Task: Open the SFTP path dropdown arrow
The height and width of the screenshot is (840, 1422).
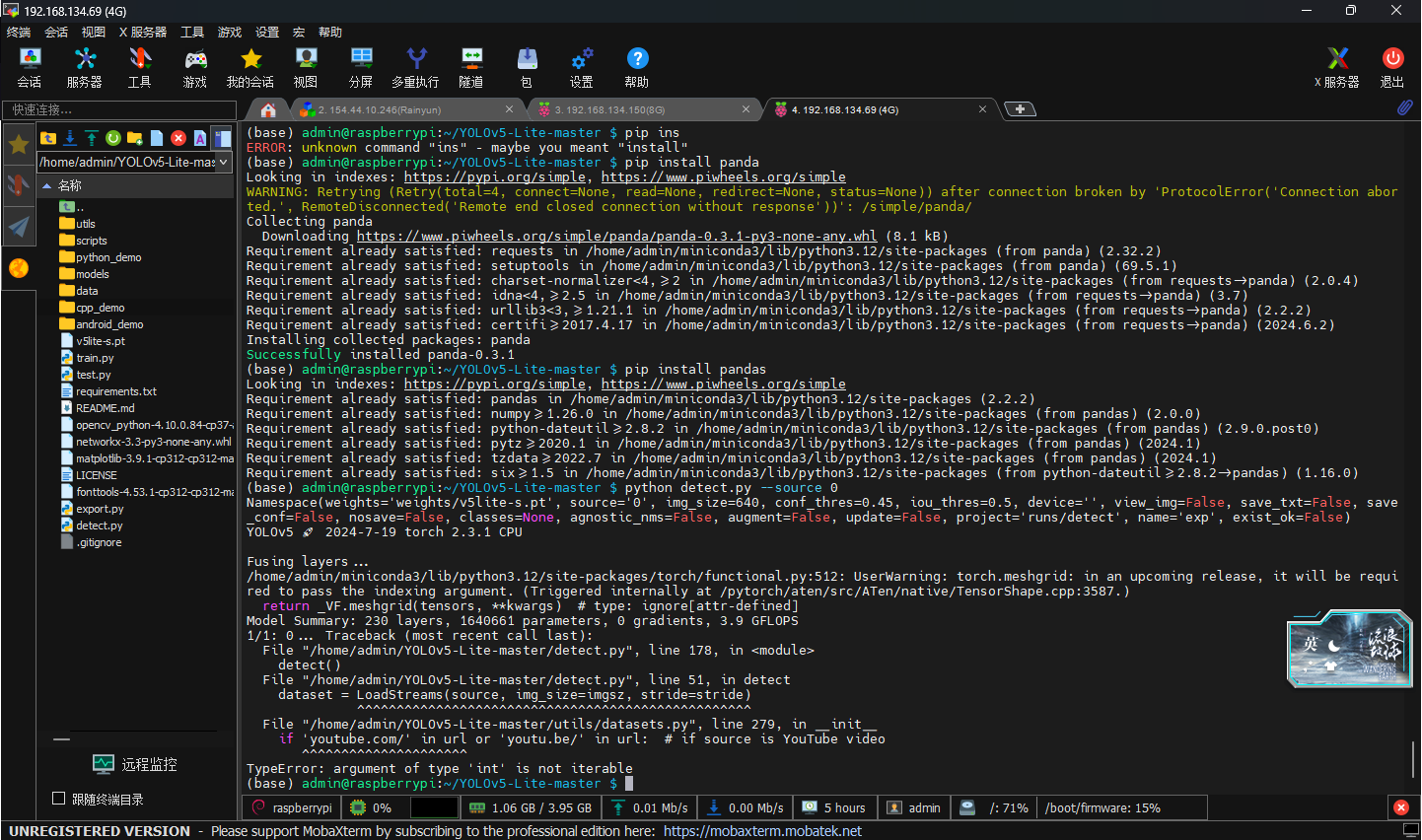Action: pos(224,162)
